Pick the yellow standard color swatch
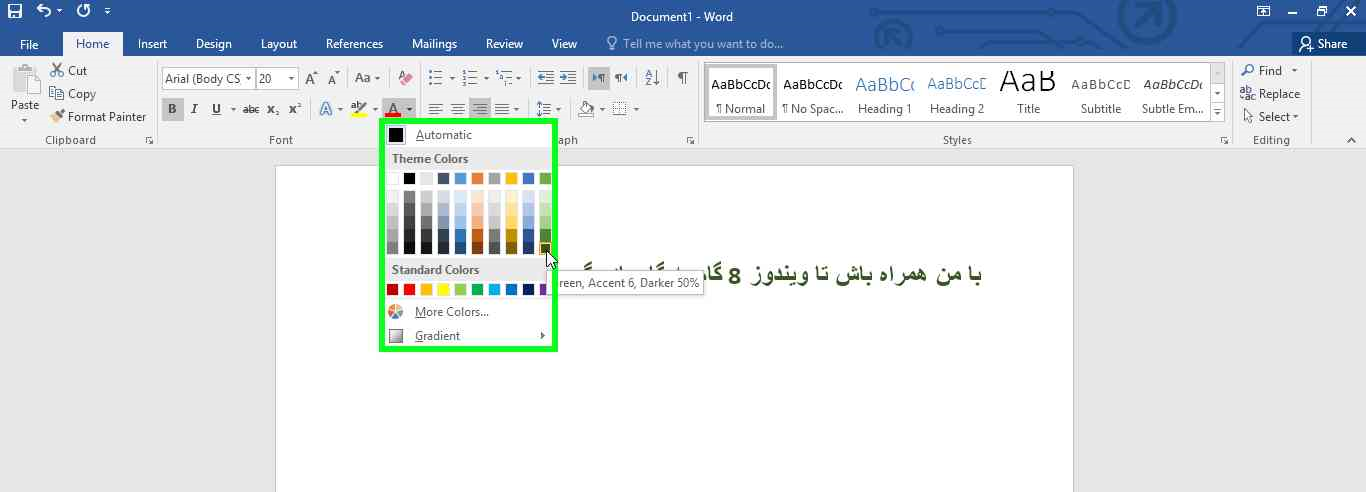This screenshot has width=1366, height=492. point(443,290)
